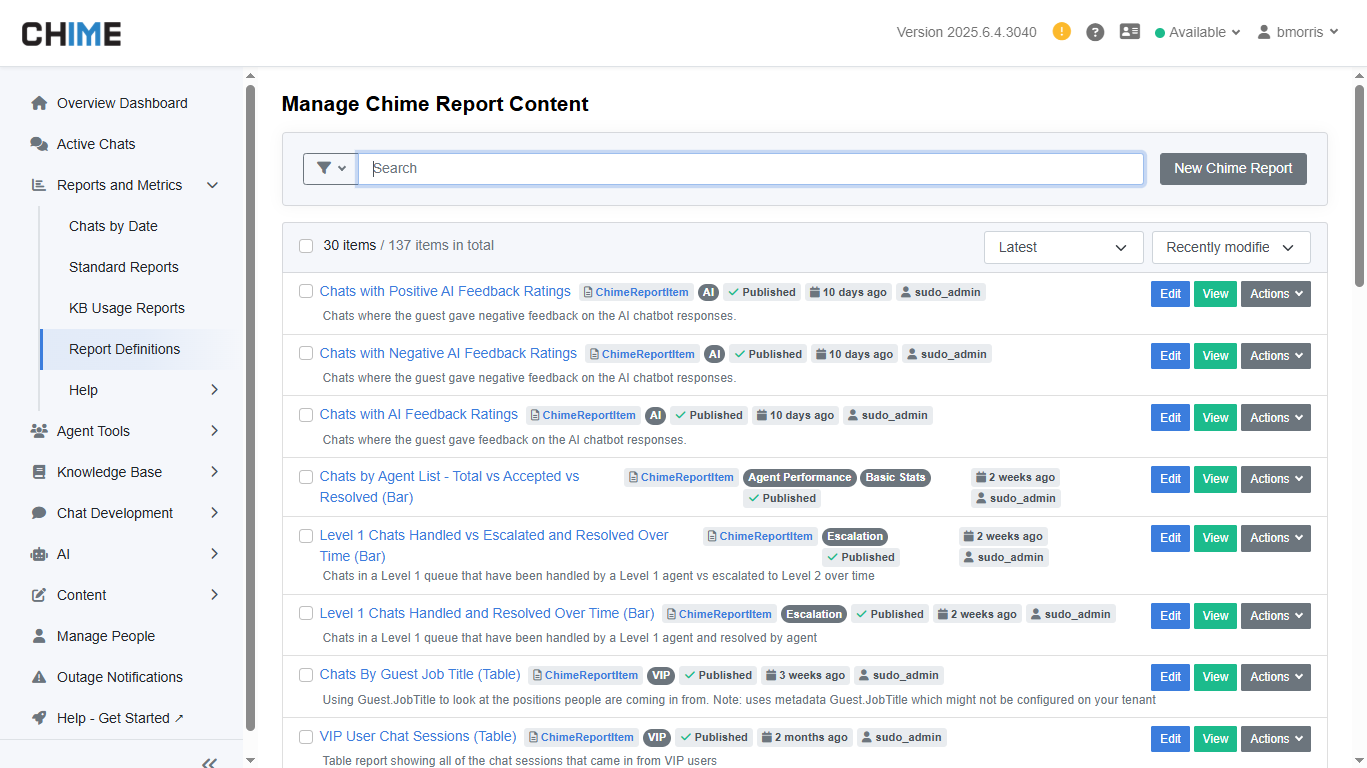Click the green Available status dot
The width and height of the screenshot is (1367, 768).
(1160, 33)
